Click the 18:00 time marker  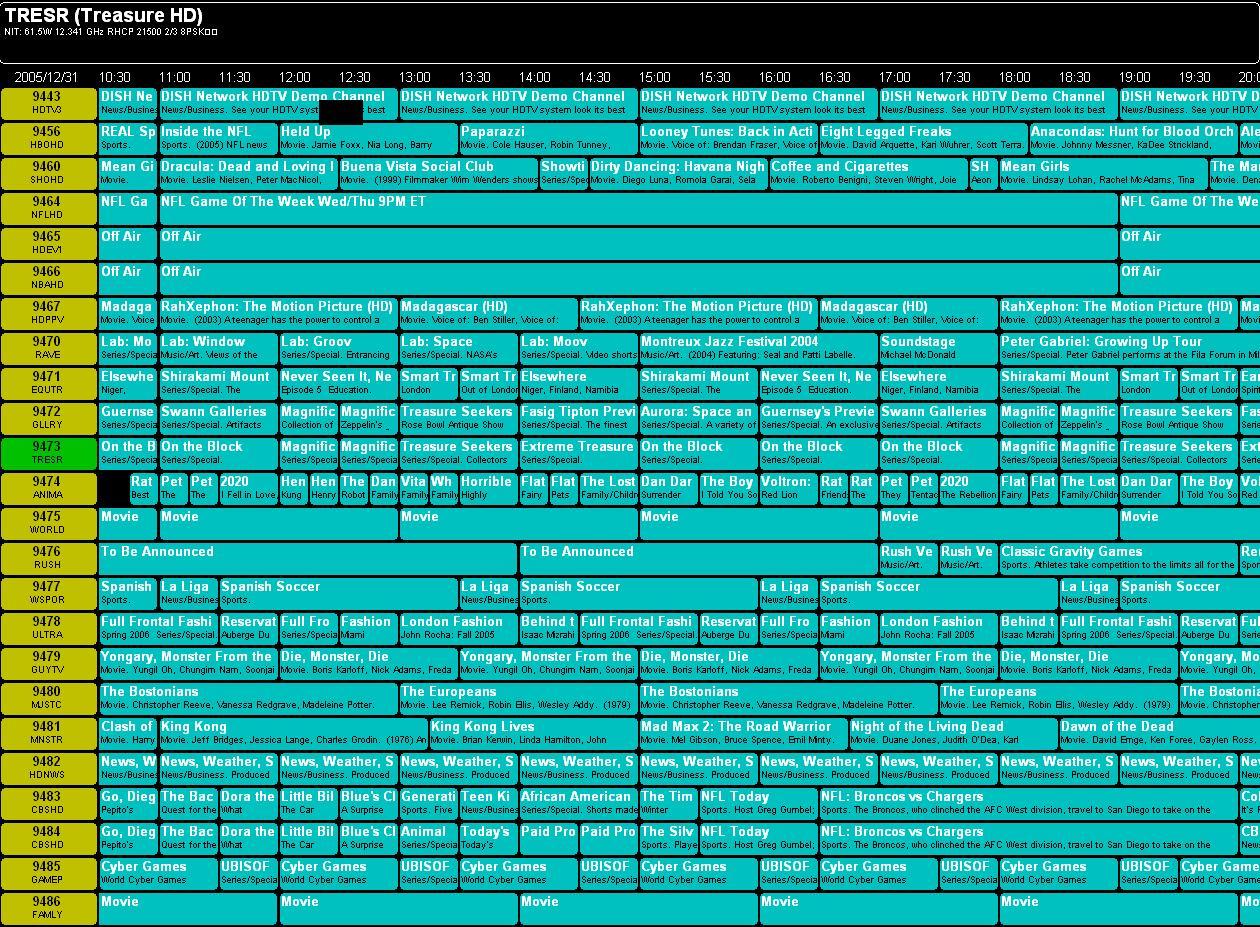(1015, 77)
